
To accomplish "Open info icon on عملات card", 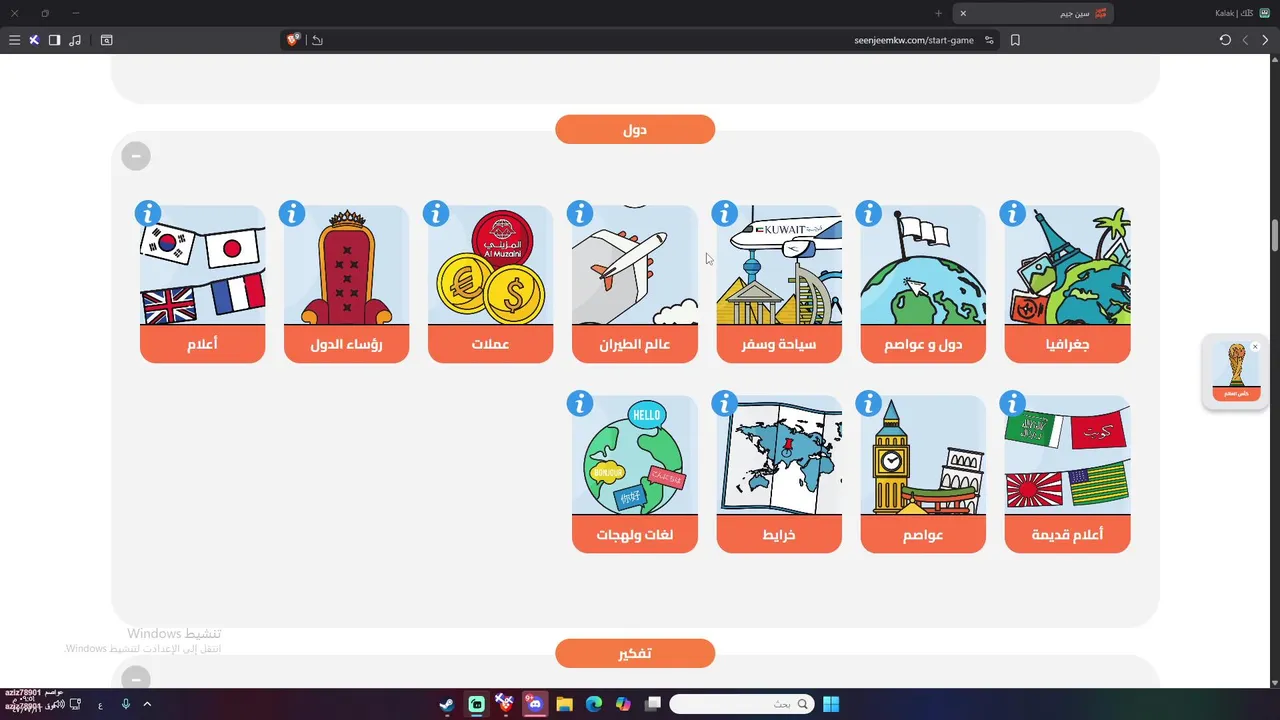I will pyautogui.click(x=436, y=213).
